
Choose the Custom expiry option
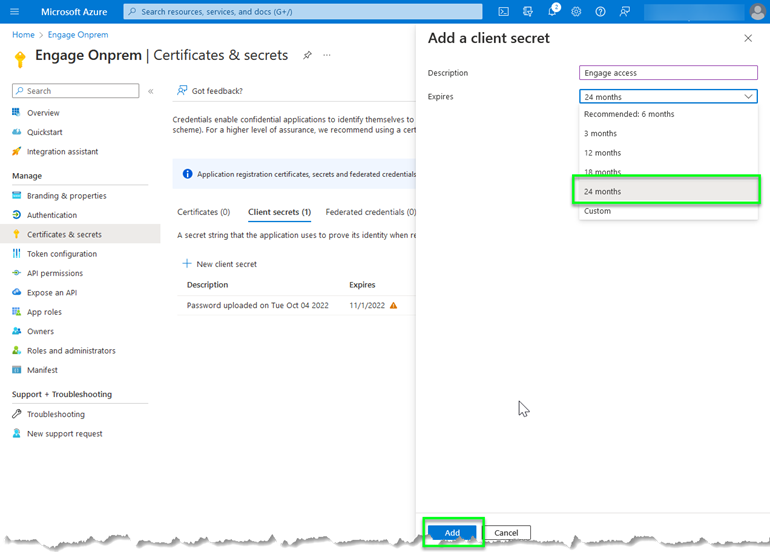597,211
